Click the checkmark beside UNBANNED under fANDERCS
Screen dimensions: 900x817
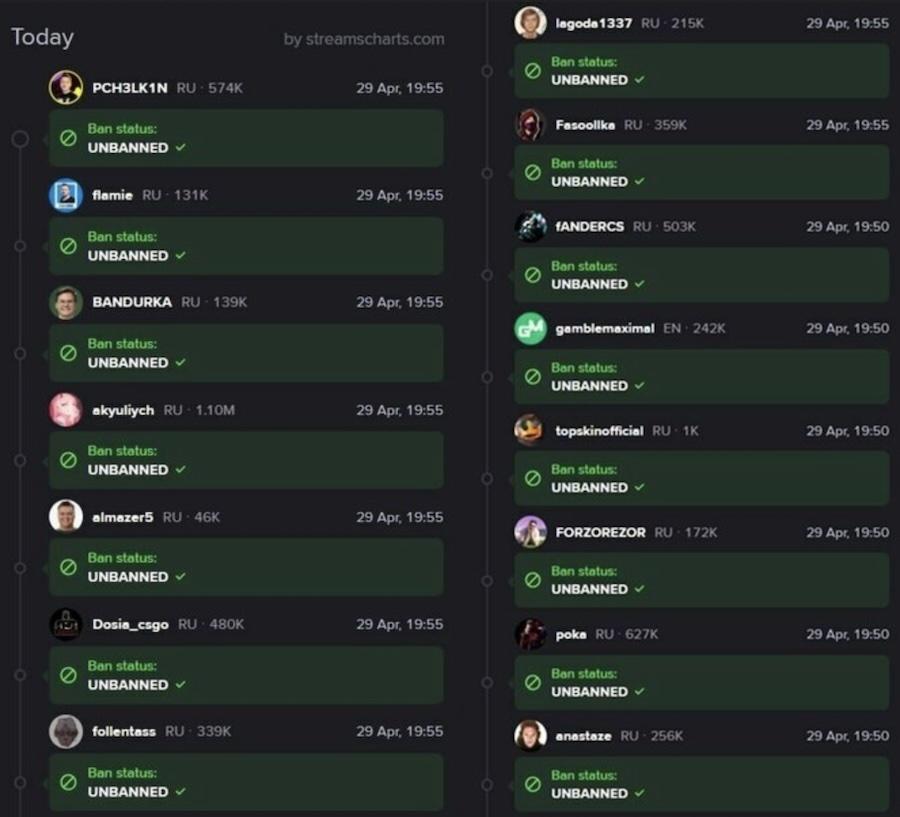640,284
